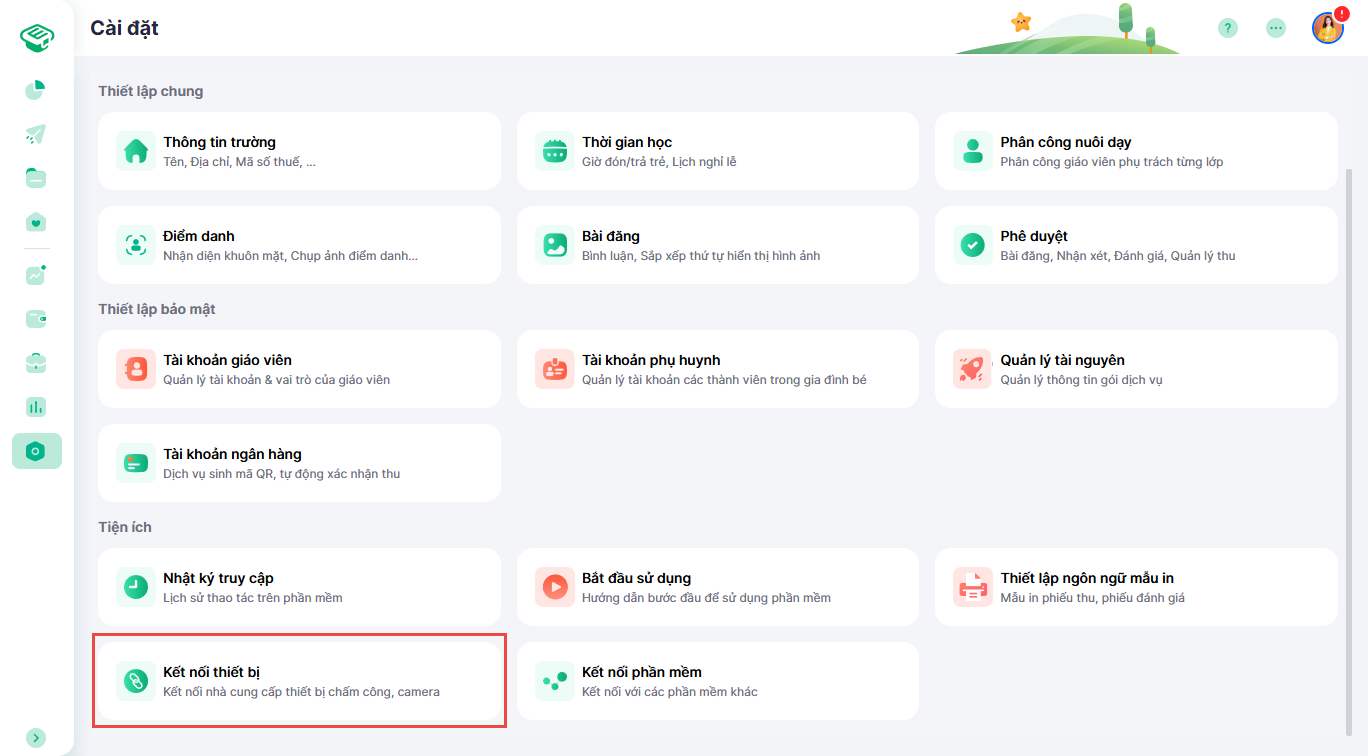Select the bar chart reports sidebar icon
This screenshot has width=1368, height=756.
point(36,407)
